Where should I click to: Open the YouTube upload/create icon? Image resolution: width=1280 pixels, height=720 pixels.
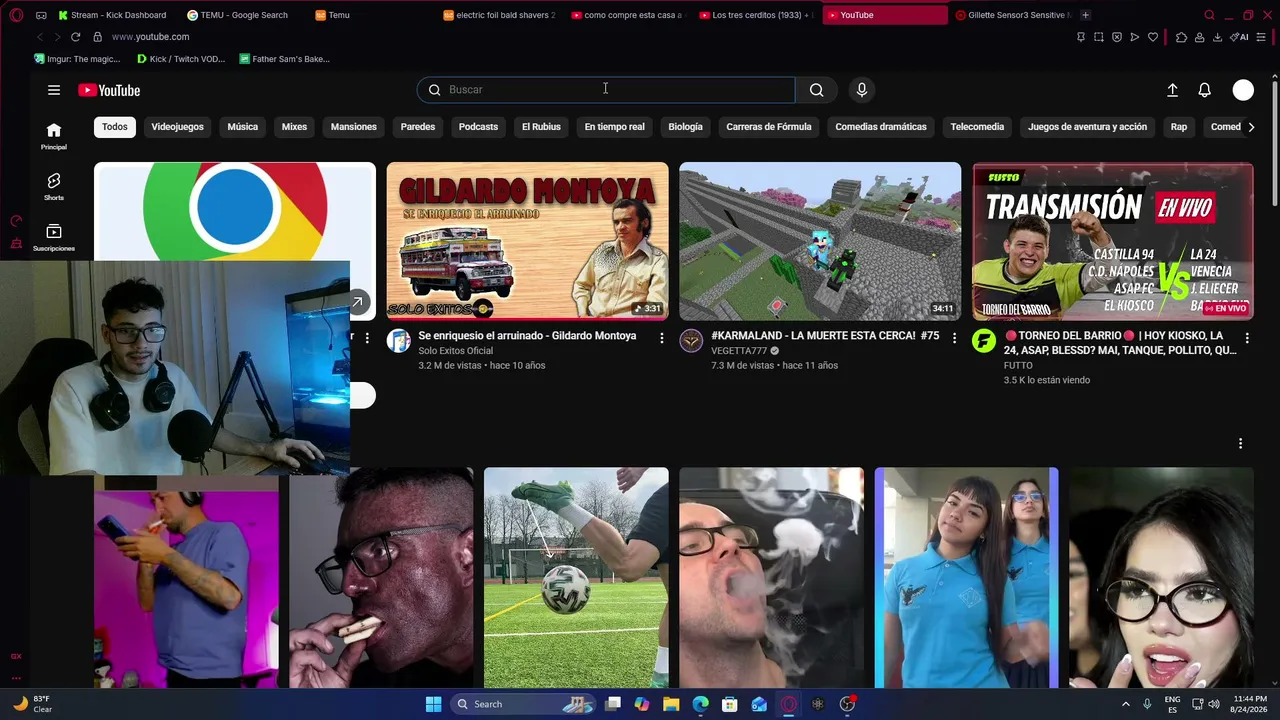click(1172, 90)
